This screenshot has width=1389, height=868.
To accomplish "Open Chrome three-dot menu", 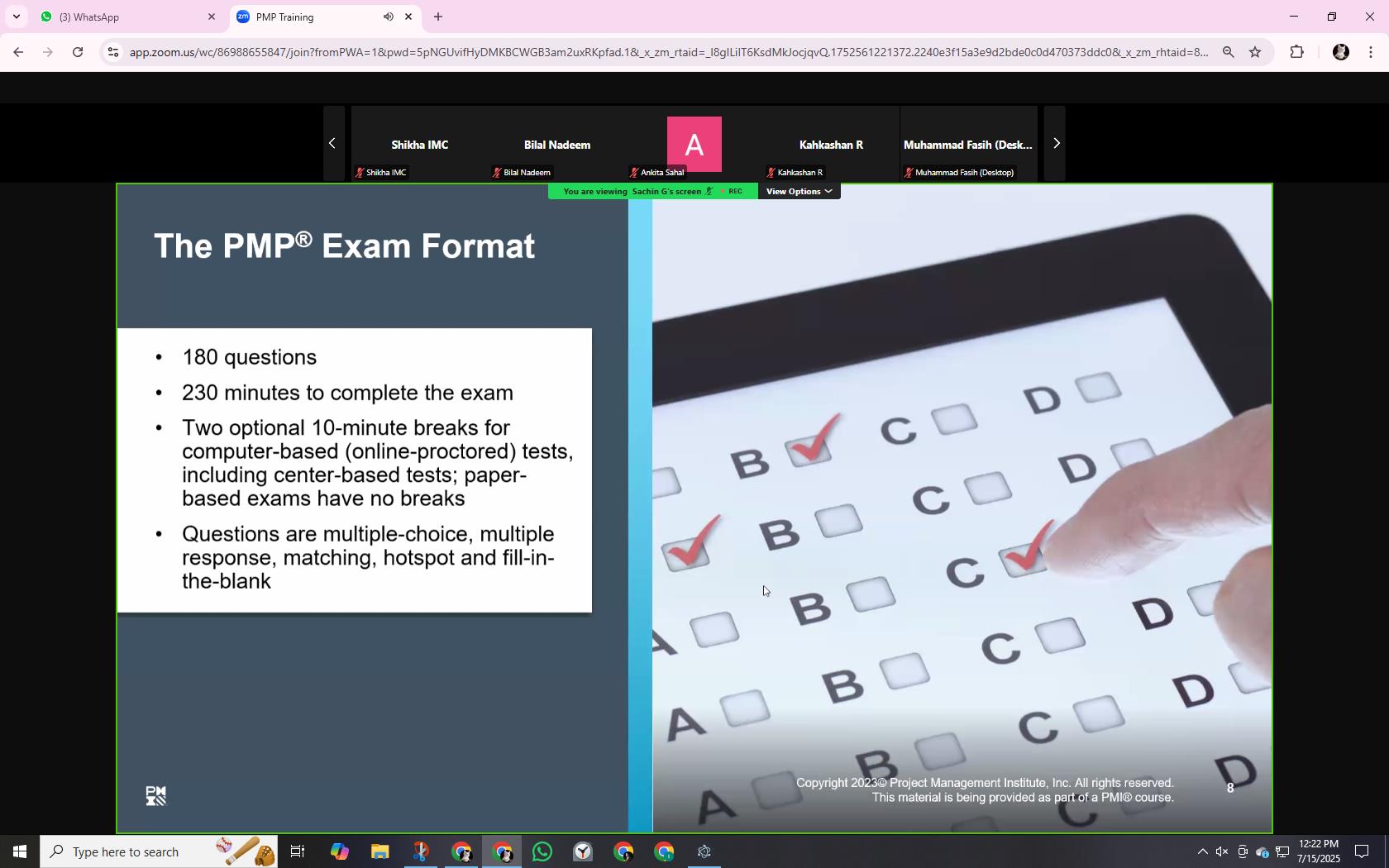I will (1371, 52).
